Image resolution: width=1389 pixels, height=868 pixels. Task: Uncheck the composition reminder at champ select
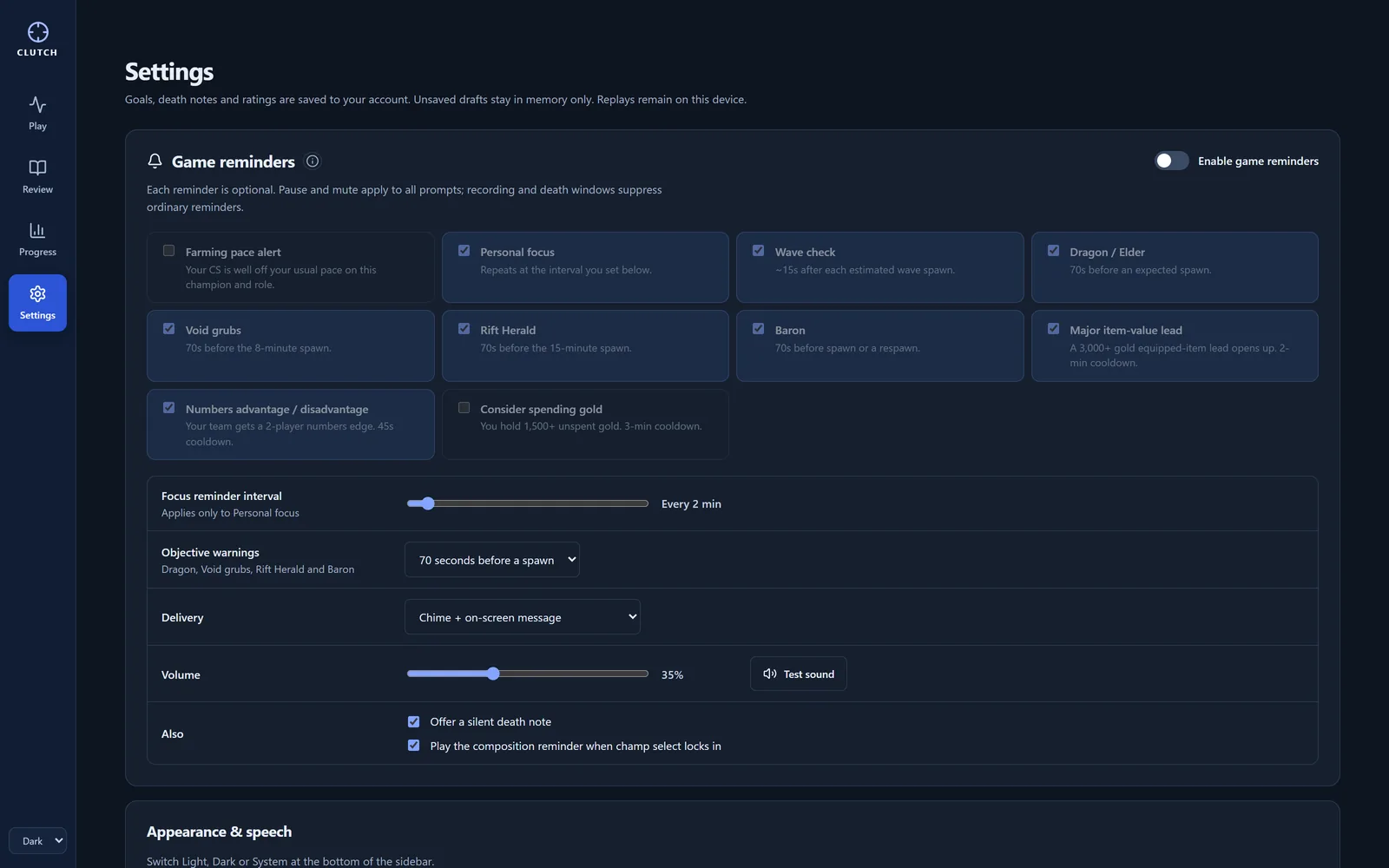413,746
